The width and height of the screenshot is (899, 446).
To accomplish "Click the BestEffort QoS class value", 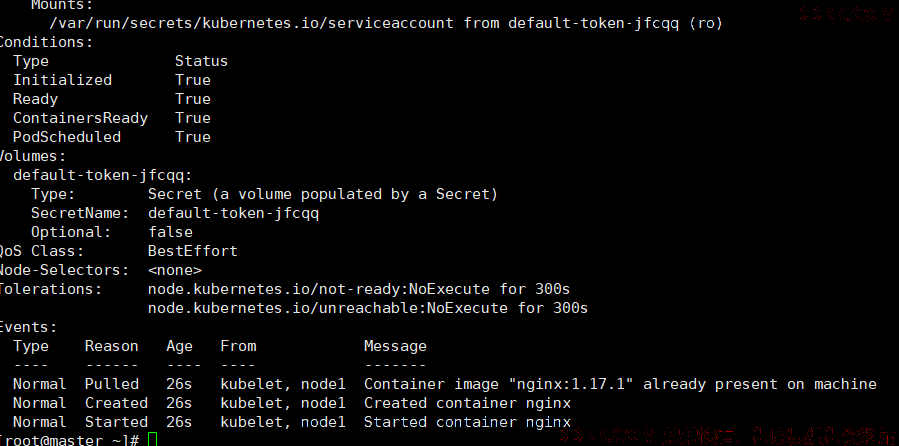I will click(x=193, y=251).
